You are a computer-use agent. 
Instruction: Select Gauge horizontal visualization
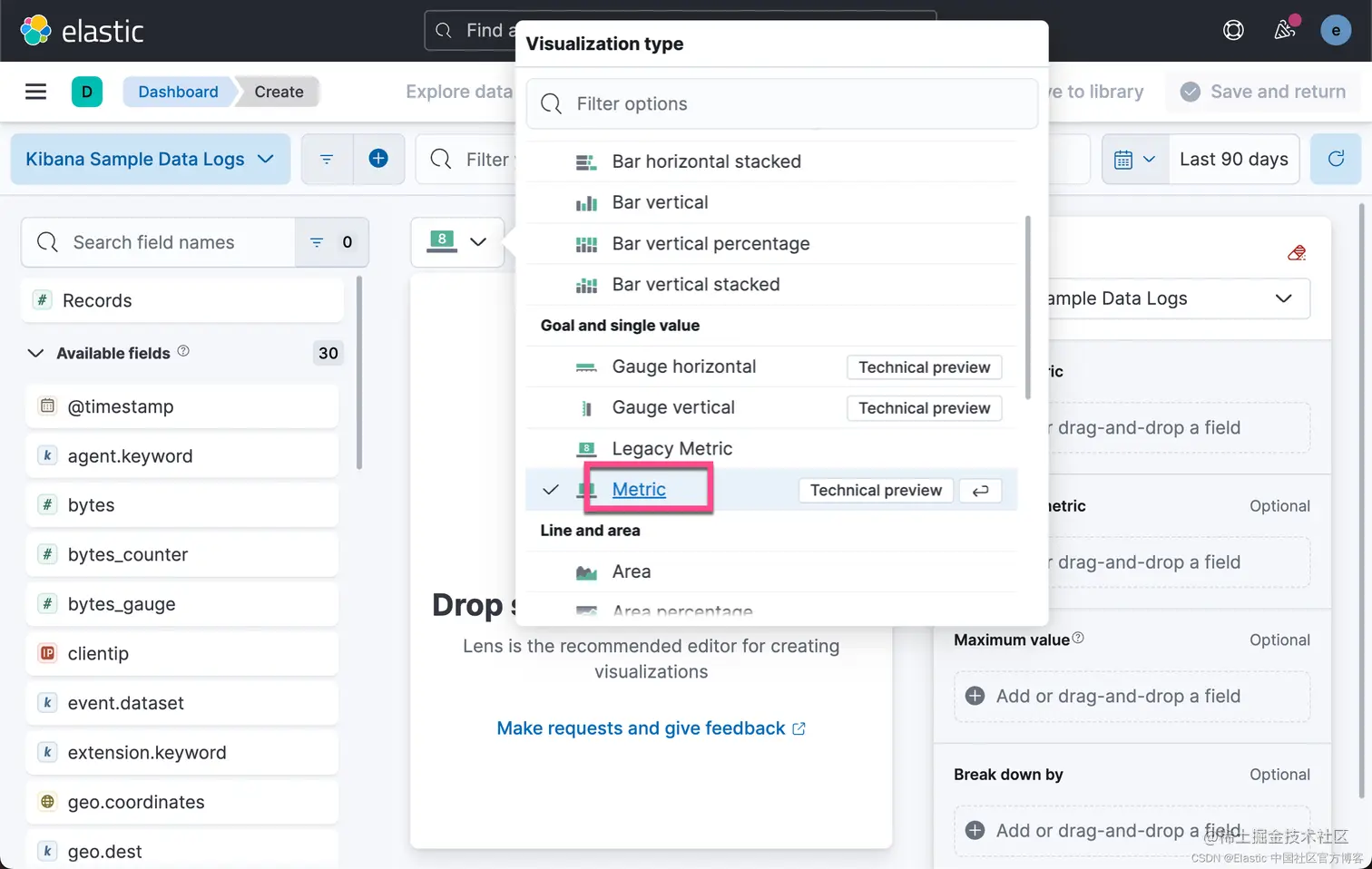click(x=772, y=366)
